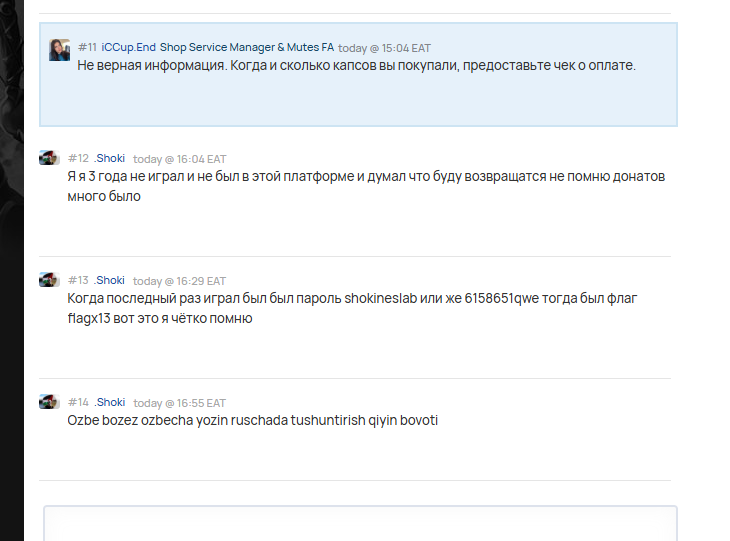Click .Shoki's avatar in post #14

coord(49,402)
